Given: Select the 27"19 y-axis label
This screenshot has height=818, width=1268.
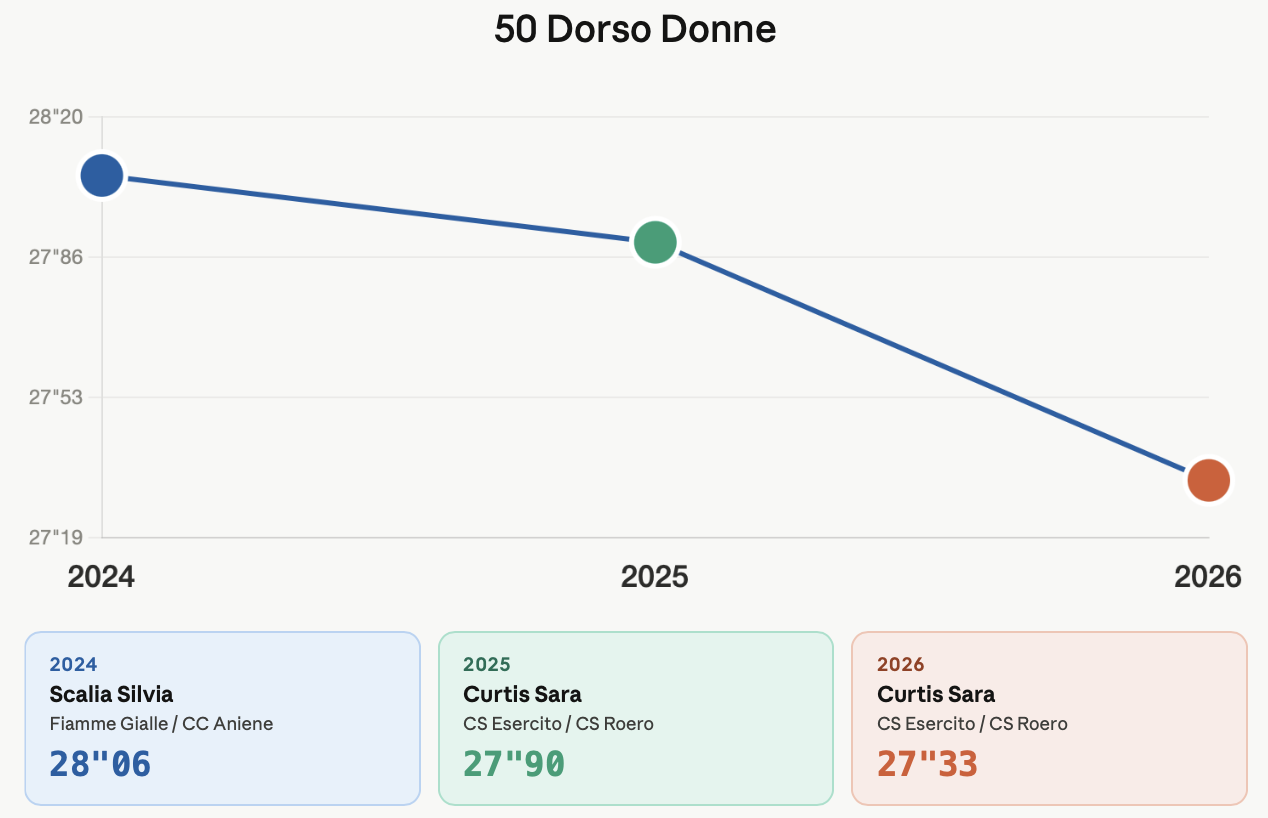Looking at the screenshot, I should coord(56,538).
